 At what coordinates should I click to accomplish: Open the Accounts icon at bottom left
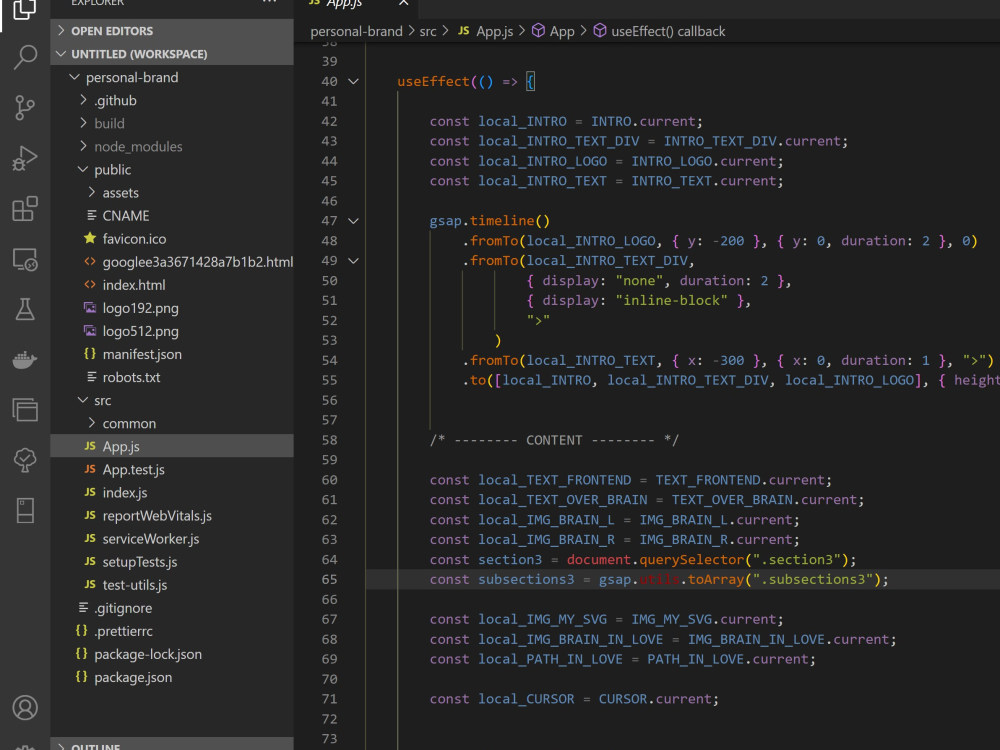pyautogui.click(x=25, y=709)
